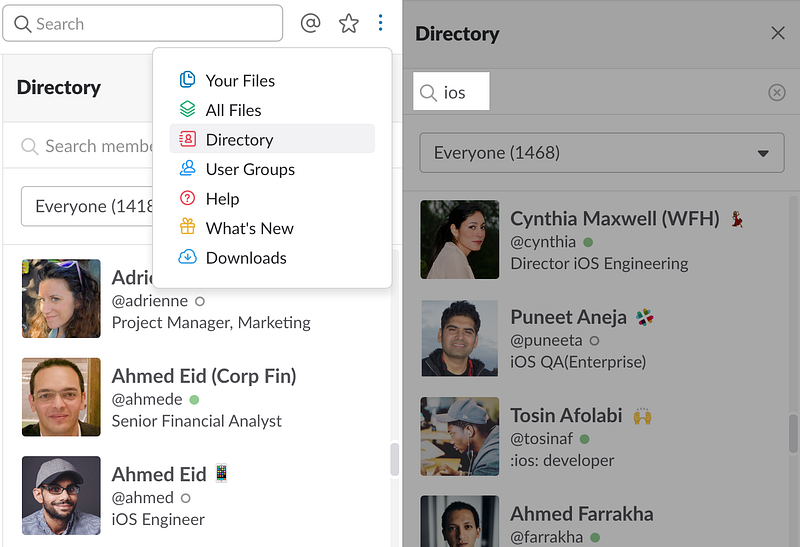Viewport: 800px width, 547px height.
Task: Open the Everyone (1418) filter in left panel
Action: point(87,206)
